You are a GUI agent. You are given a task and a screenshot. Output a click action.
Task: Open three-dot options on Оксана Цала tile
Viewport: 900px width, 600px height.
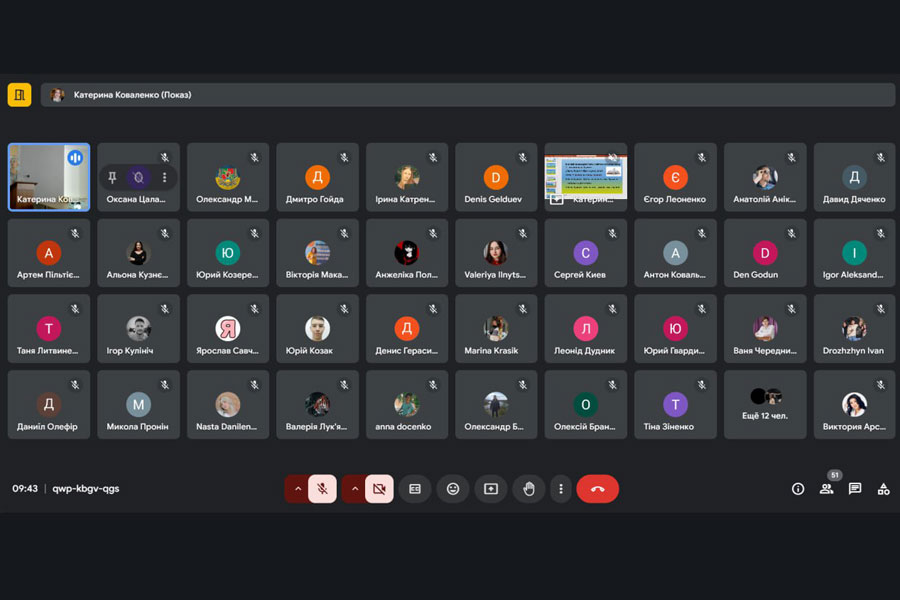165,177
